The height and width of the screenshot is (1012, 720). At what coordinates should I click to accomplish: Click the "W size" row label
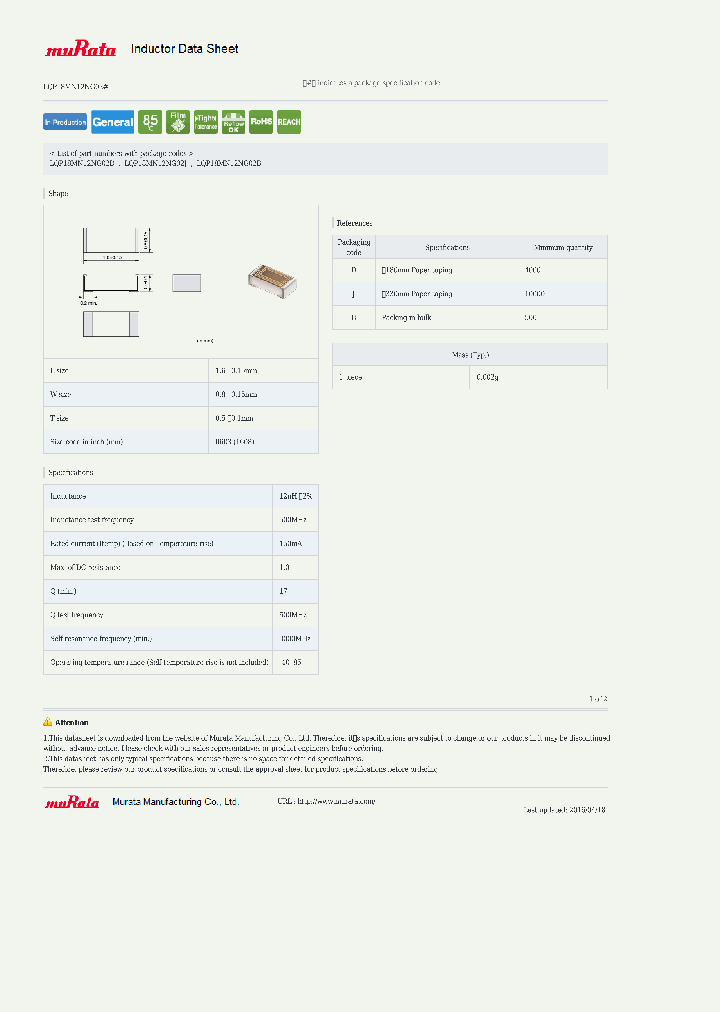coord(61,394)
